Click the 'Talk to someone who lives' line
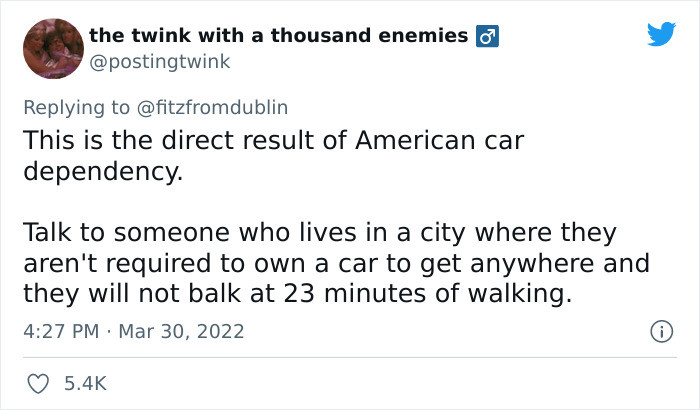Image resolution: width=700 pixels, height=410 pixels. click(320, 233)
